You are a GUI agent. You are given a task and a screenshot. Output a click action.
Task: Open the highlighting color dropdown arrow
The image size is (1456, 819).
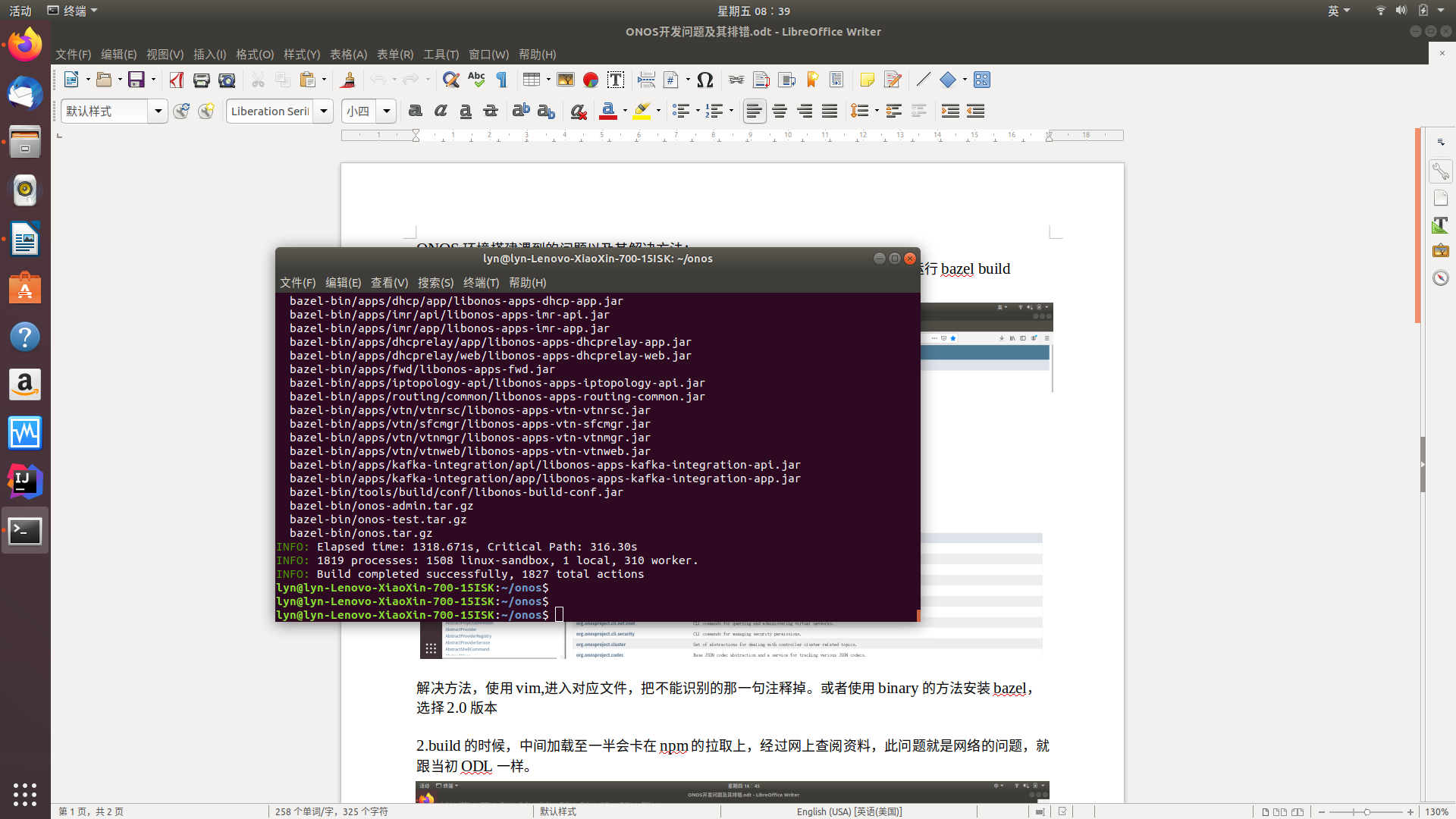[x=657, y=111]
